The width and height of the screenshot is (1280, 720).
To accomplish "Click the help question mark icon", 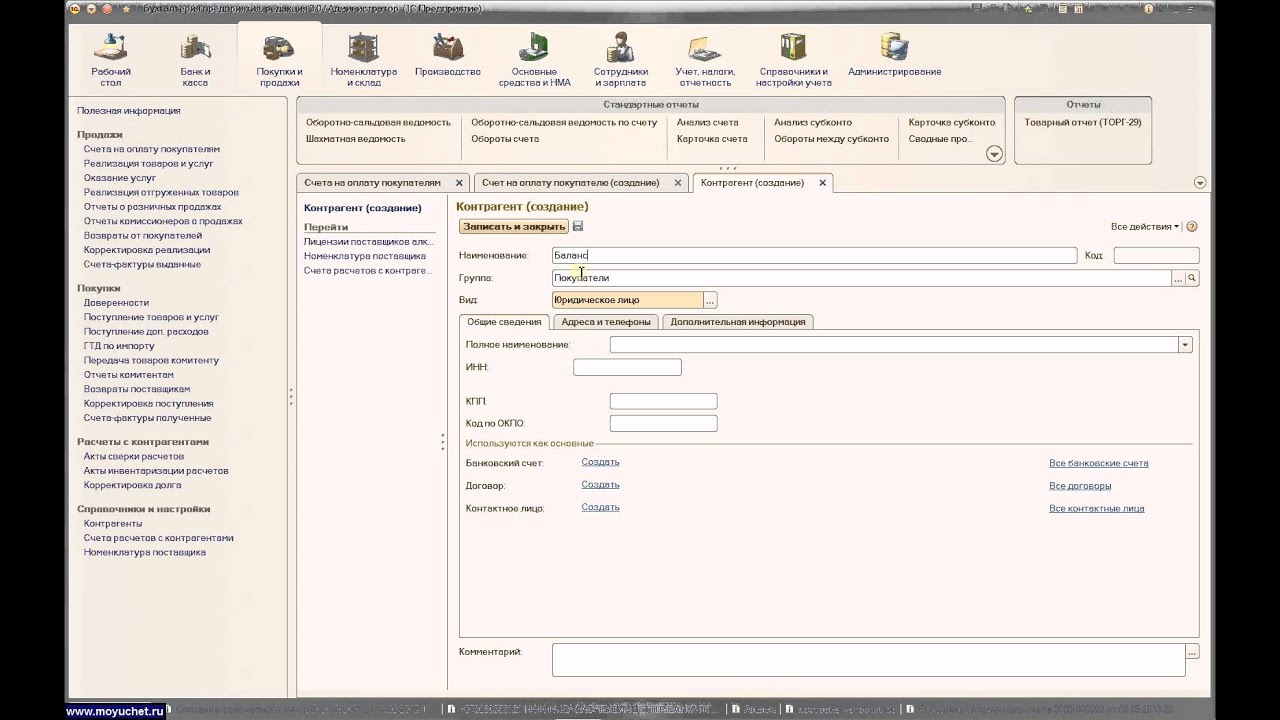I will 1191,227.
